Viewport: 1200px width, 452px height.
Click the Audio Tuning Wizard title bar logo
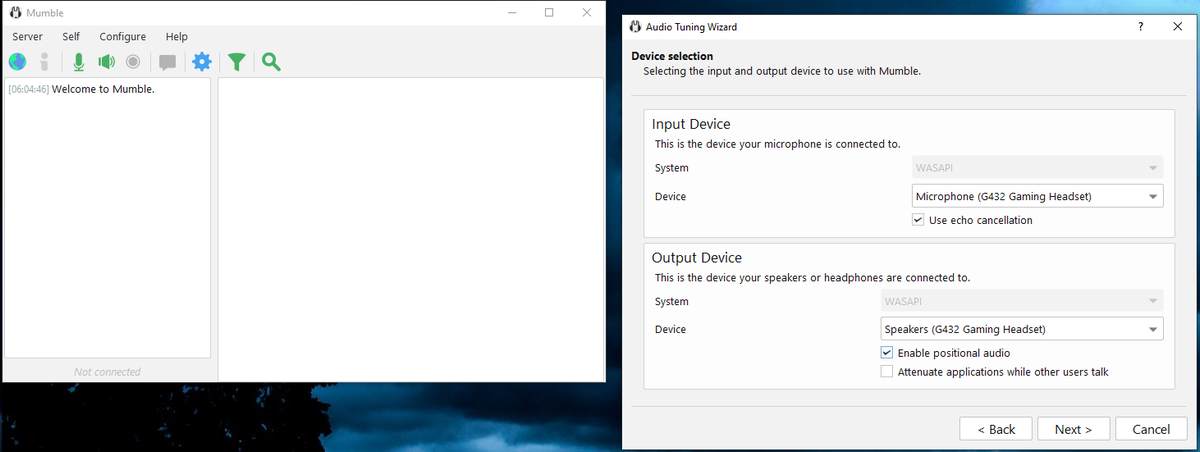point(636,27)
